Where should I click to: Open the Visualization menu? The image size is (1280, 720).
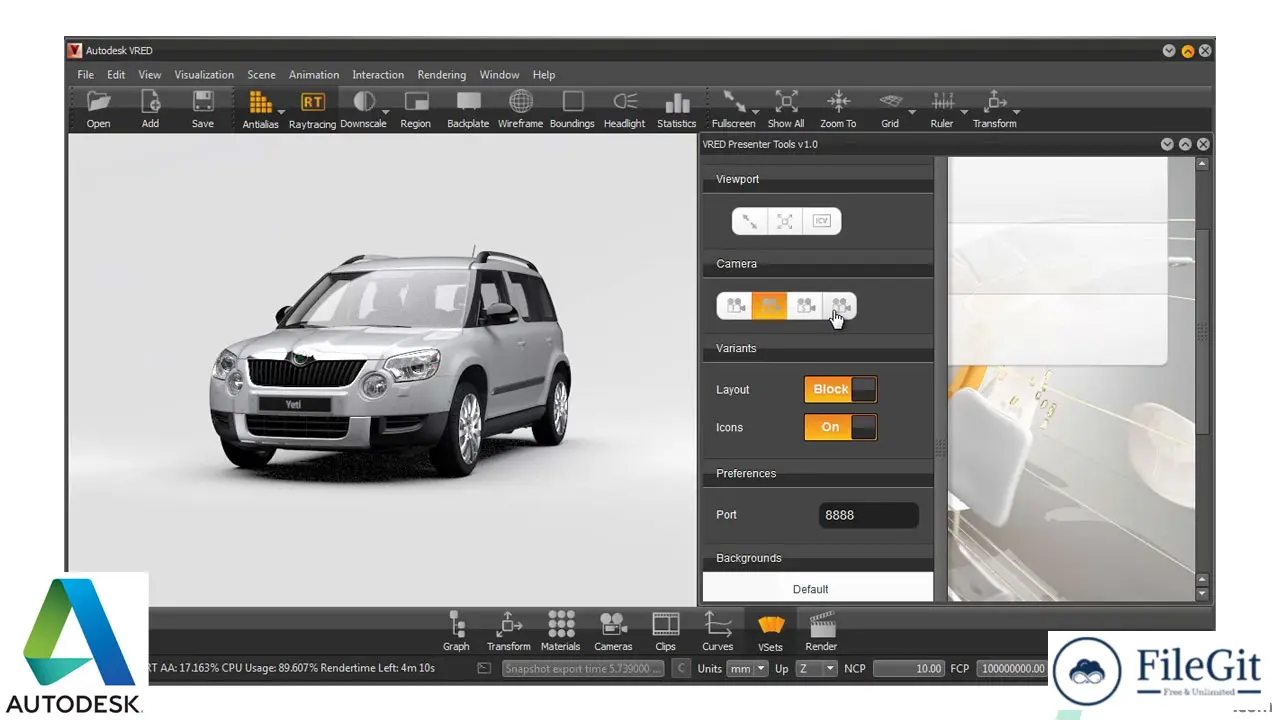pos(204,75)
